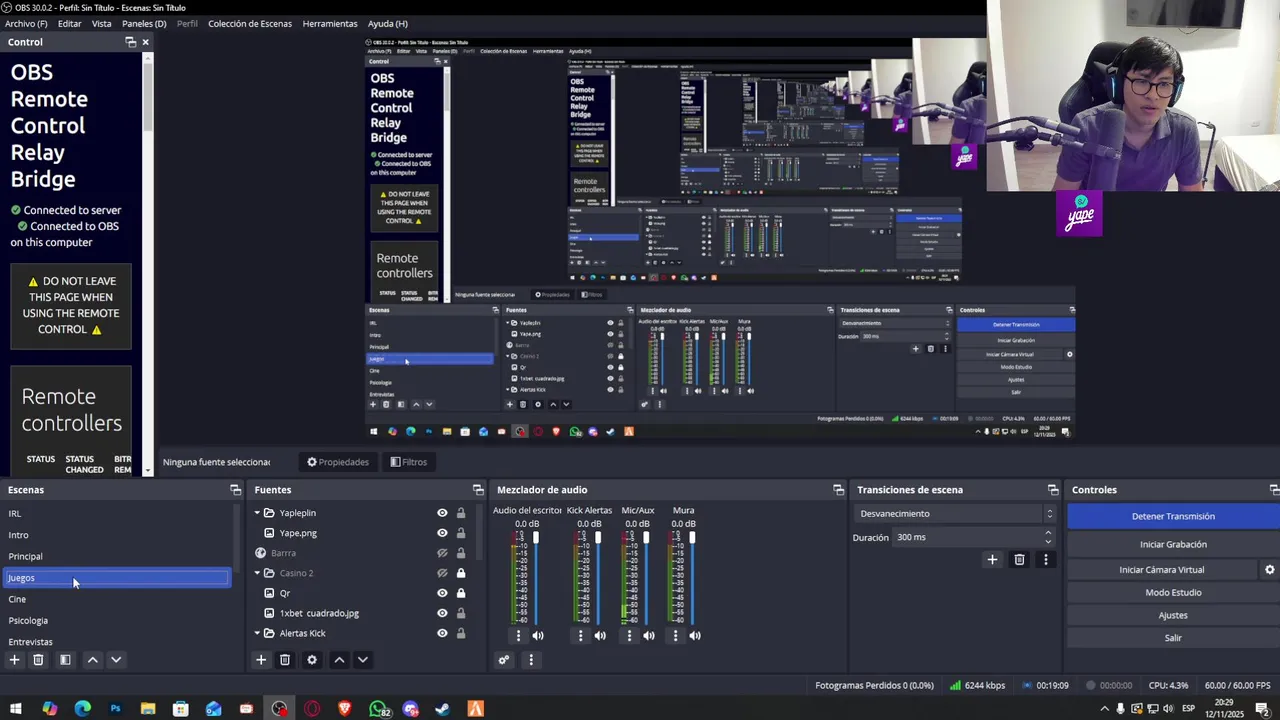Click the Audio del escritorio volume slider
Screen dimensions: 1280x720
536,578
